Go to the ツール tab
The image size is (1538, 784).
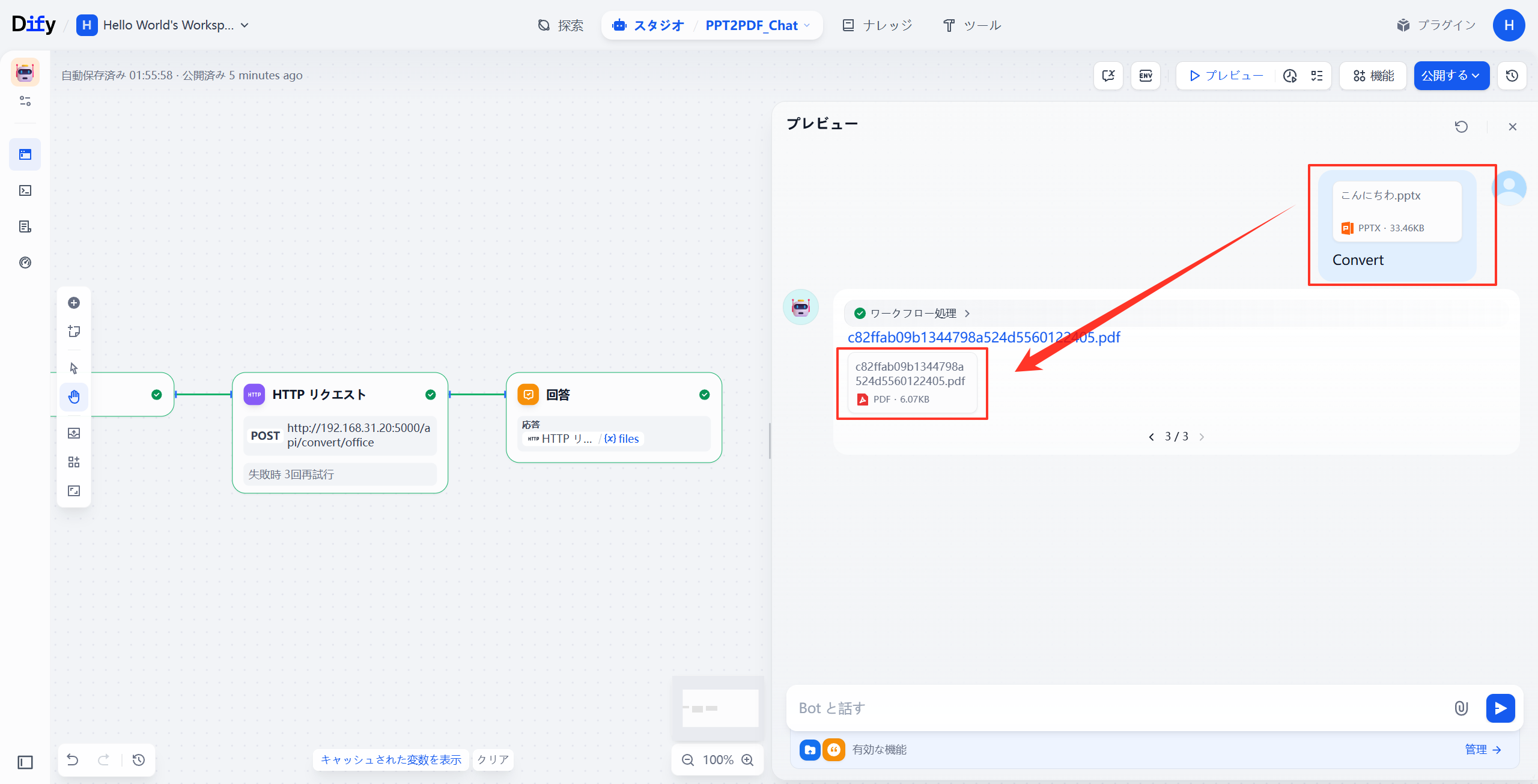click(972, 25)
